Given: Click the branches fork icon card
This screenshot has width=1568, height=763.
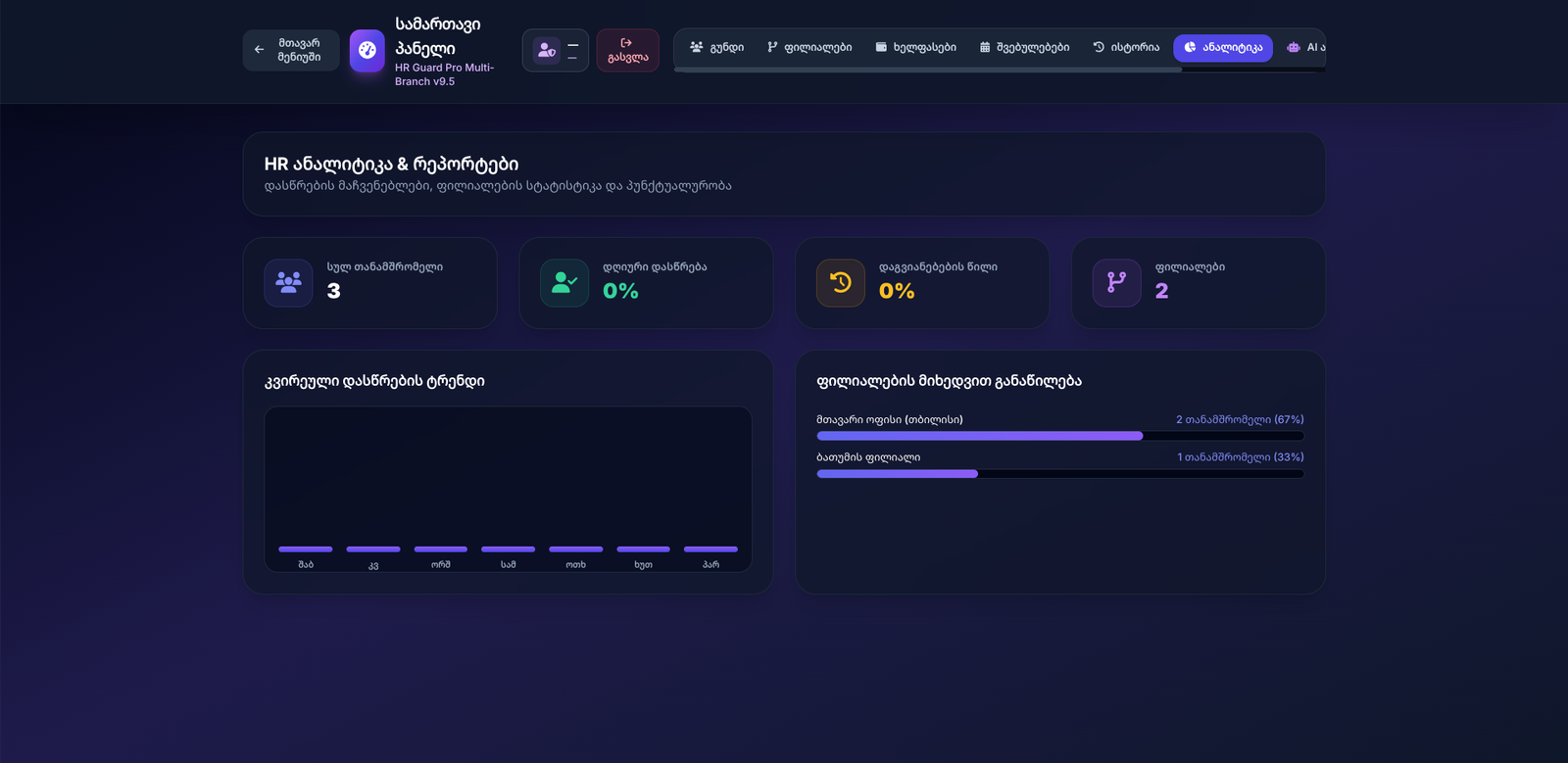Looking at the screenshot, I should click(x=1117, y=283).
